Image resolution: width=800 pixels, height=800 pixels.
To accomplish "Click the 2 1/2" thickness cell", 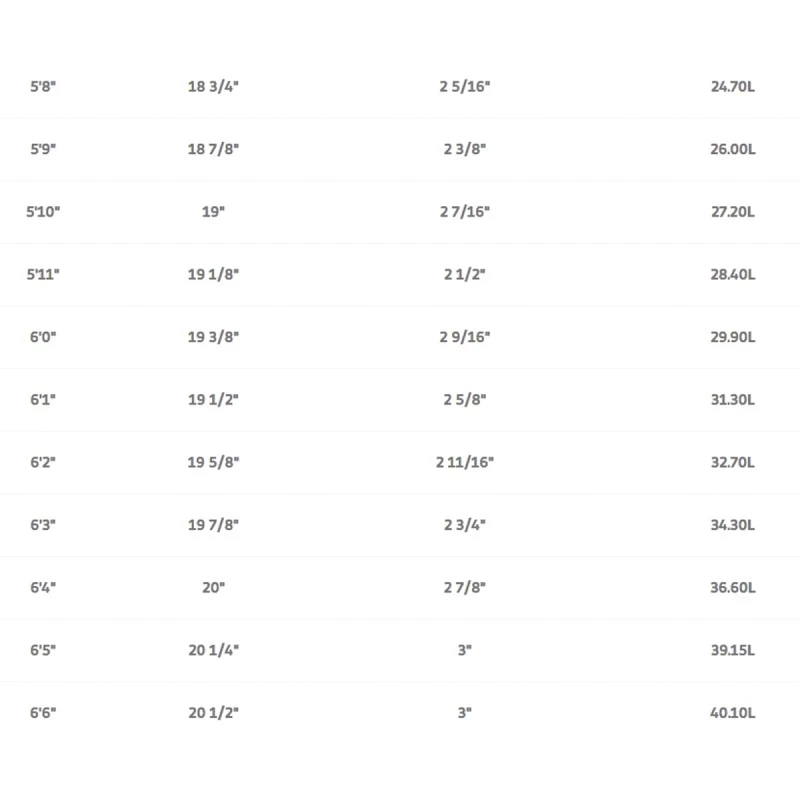I will pos(465,275).
